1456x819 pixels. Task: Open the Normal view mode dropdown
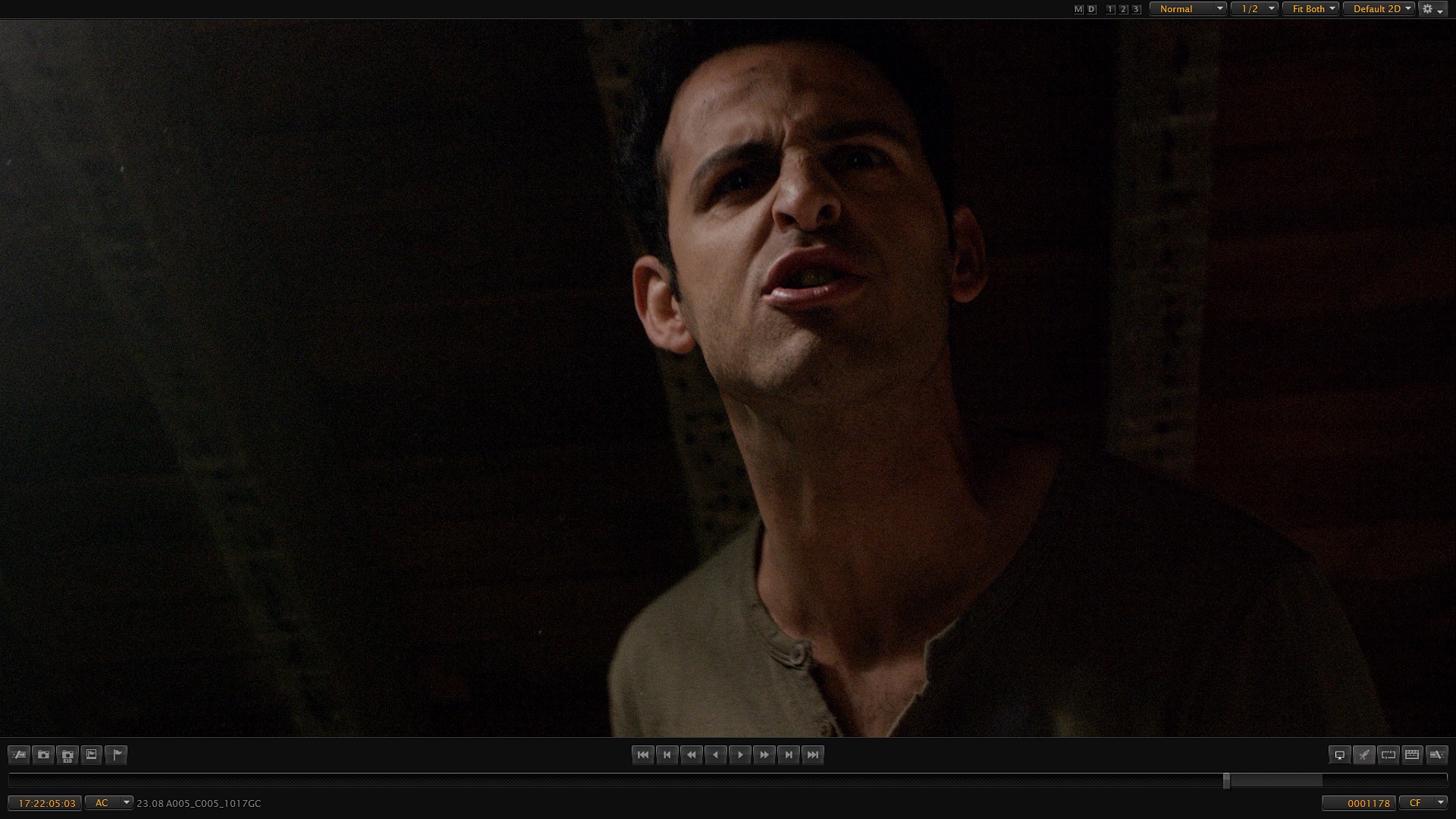[x=1188, y=9]
